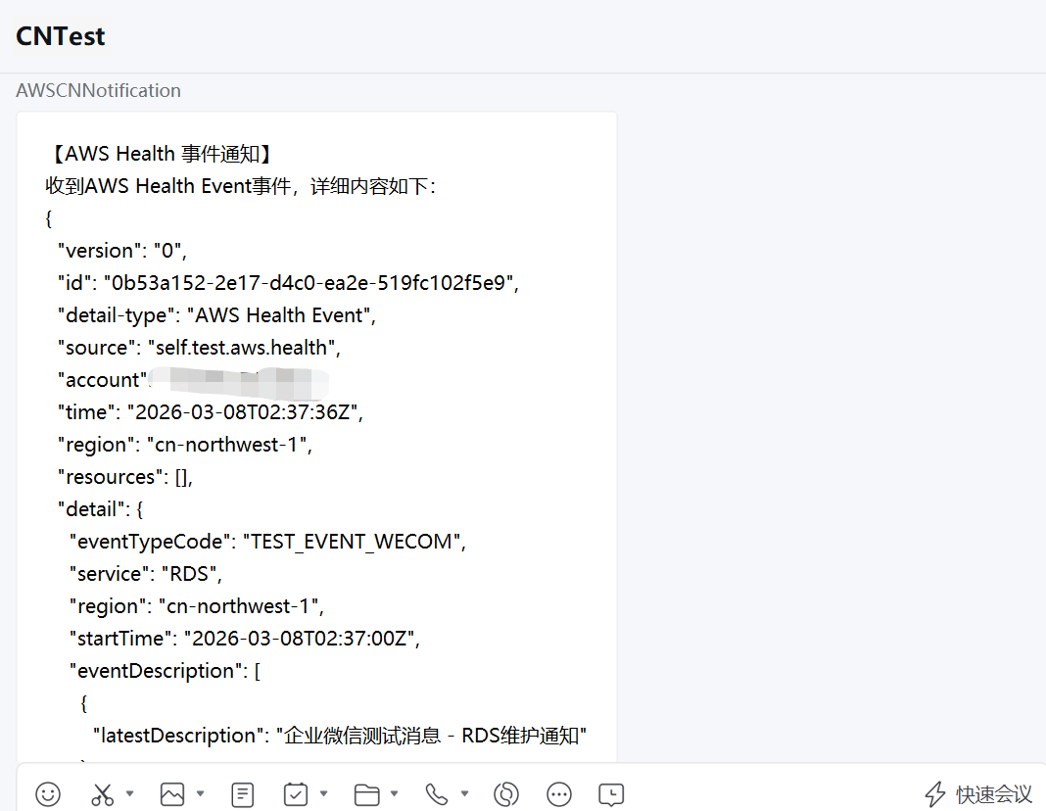
Task: Open the message history clock icon
Action: 611,794
